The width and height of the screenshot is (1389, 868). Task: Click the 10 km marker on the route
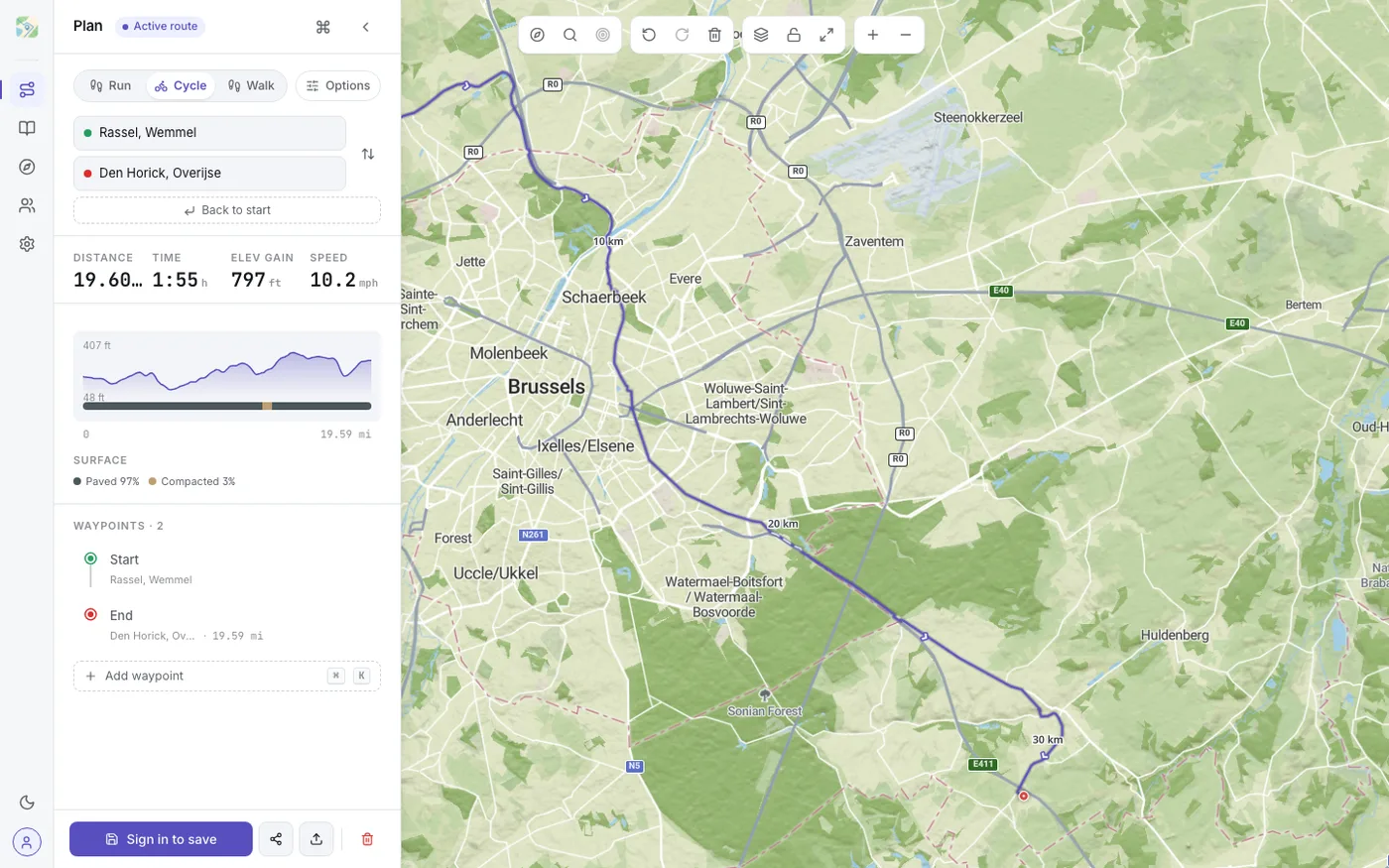608,241
